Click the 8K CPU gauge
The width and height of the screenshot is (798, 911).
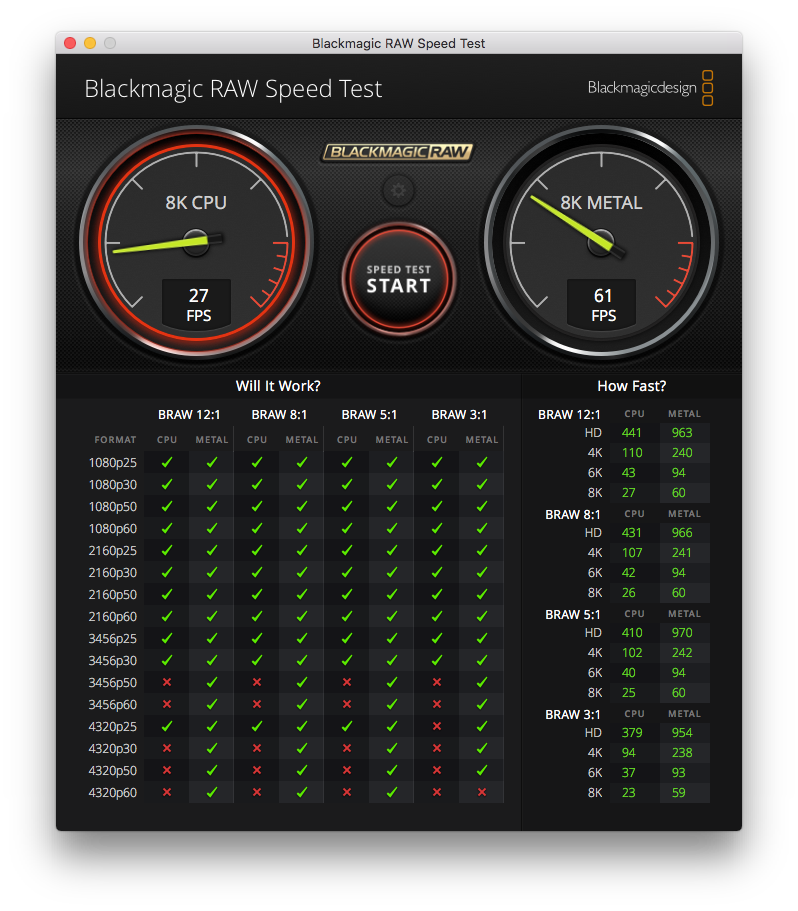pos(196,242)
